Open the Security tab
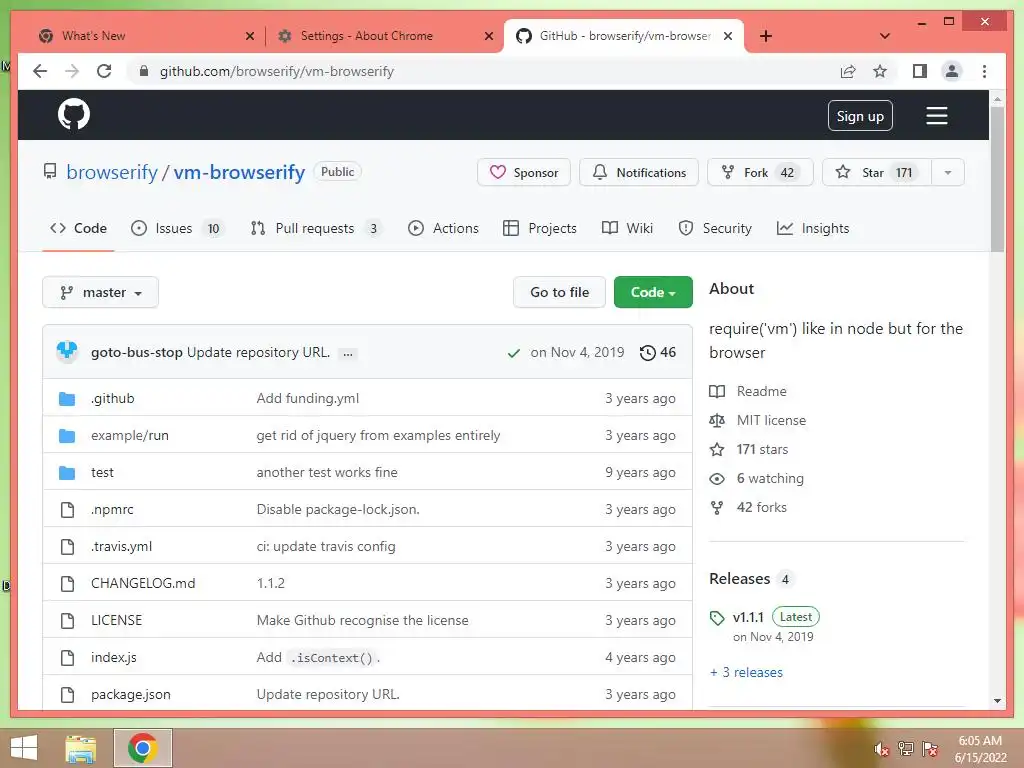1024x768 pixels. pyautogui.click(x=715, y=229)
